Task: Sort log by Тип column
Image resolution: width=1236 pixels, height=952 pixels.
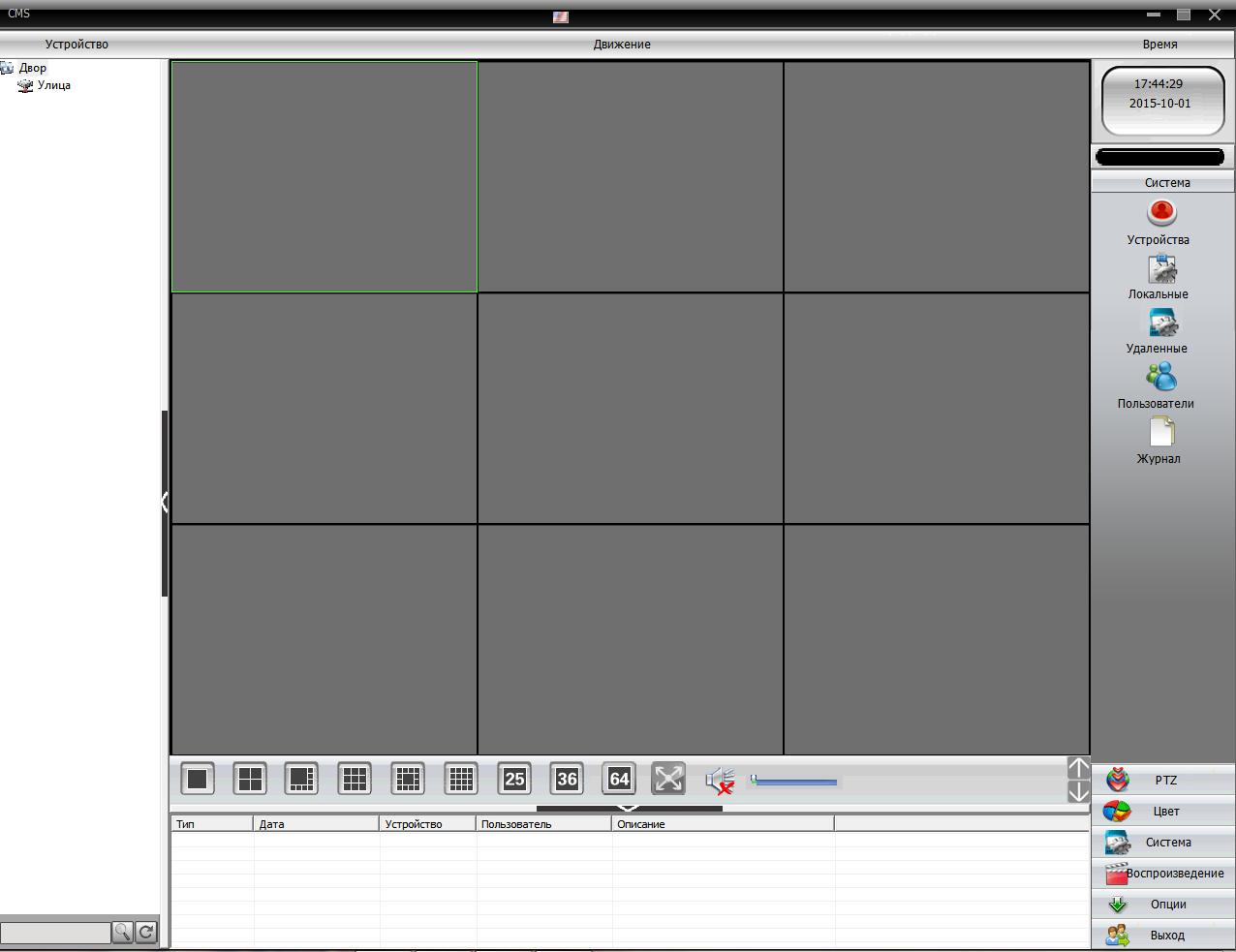Action: [212, 824]
